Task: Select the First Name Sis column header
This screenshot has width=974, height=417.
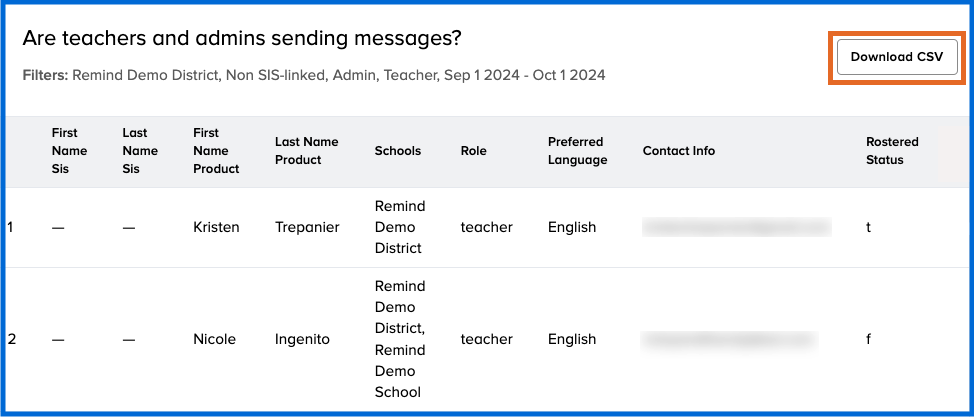Action: tap(69, 151)
